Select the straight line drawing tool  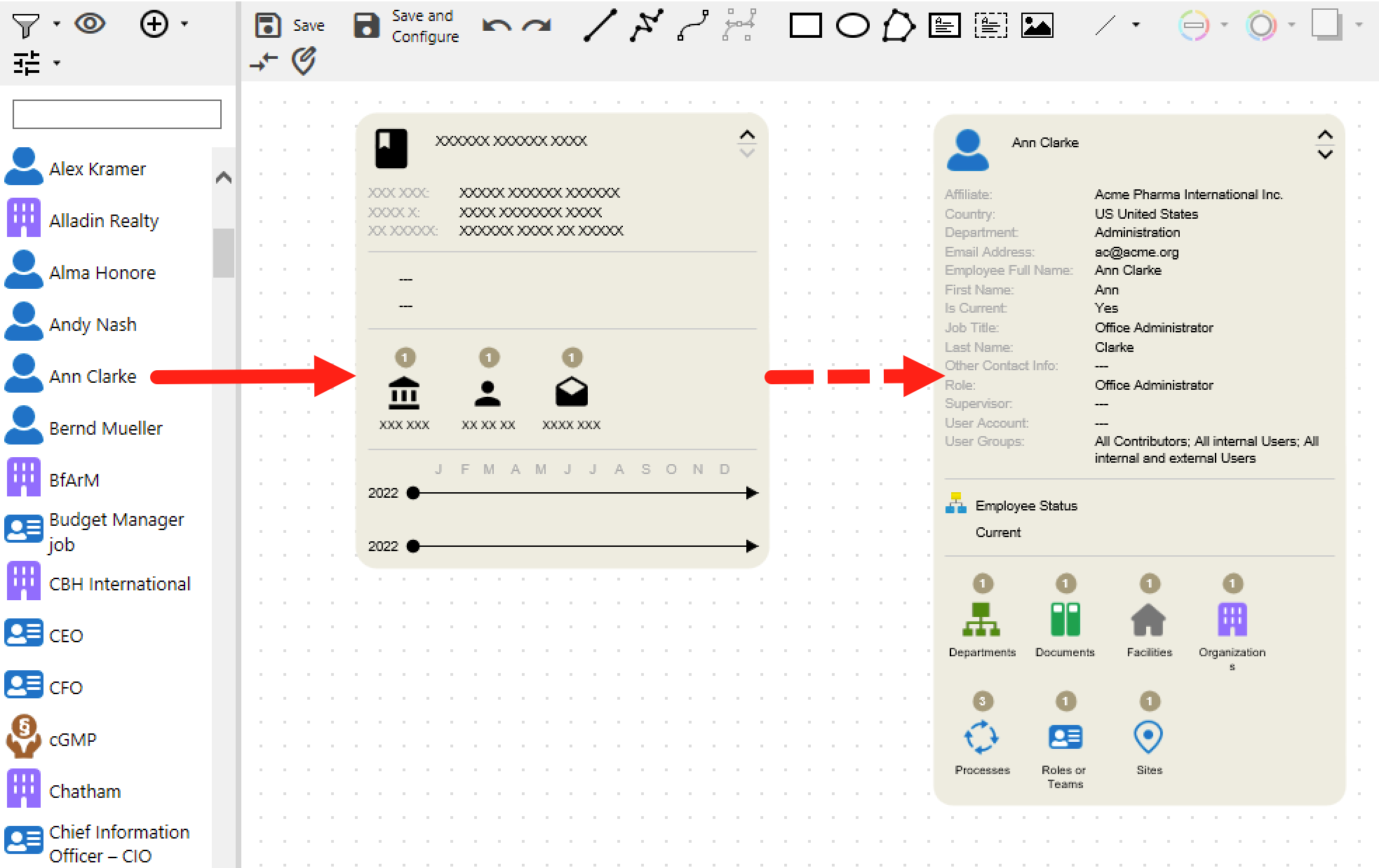tap(600, 26)
